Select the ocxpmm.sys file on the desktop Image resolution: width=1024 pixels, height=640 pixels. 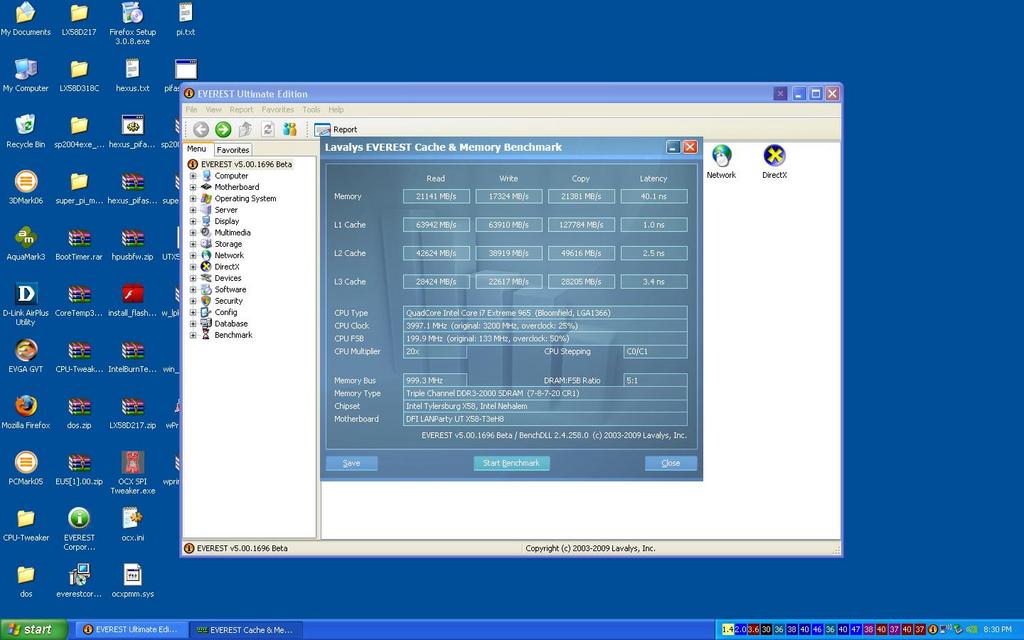coord(133,581)
